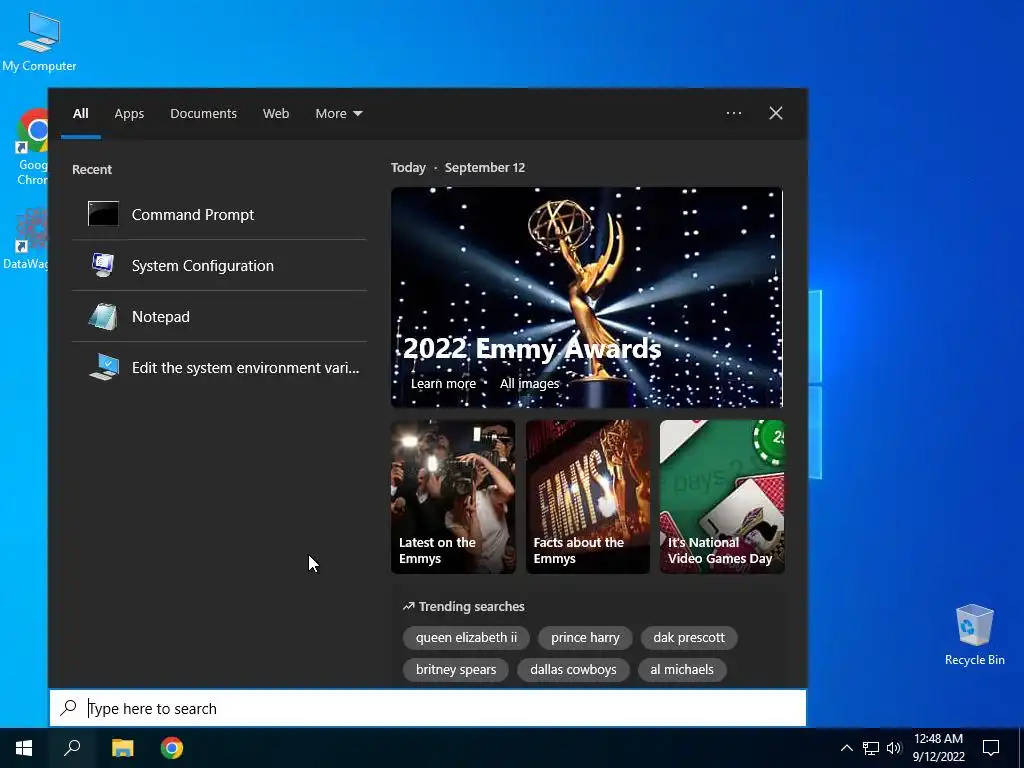Open the search options ellipsis menu
The image size is (1024, 768).
(734, 113)
